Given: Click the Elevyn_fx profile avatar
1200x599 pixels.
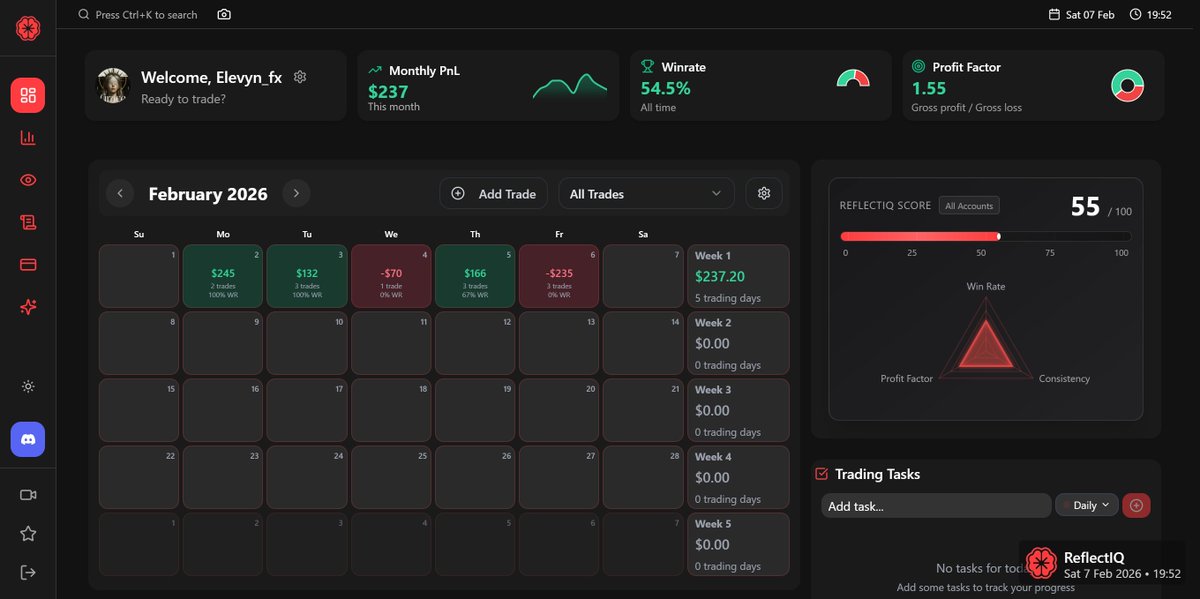Looking at the screenshot, I should coord(113,86).
